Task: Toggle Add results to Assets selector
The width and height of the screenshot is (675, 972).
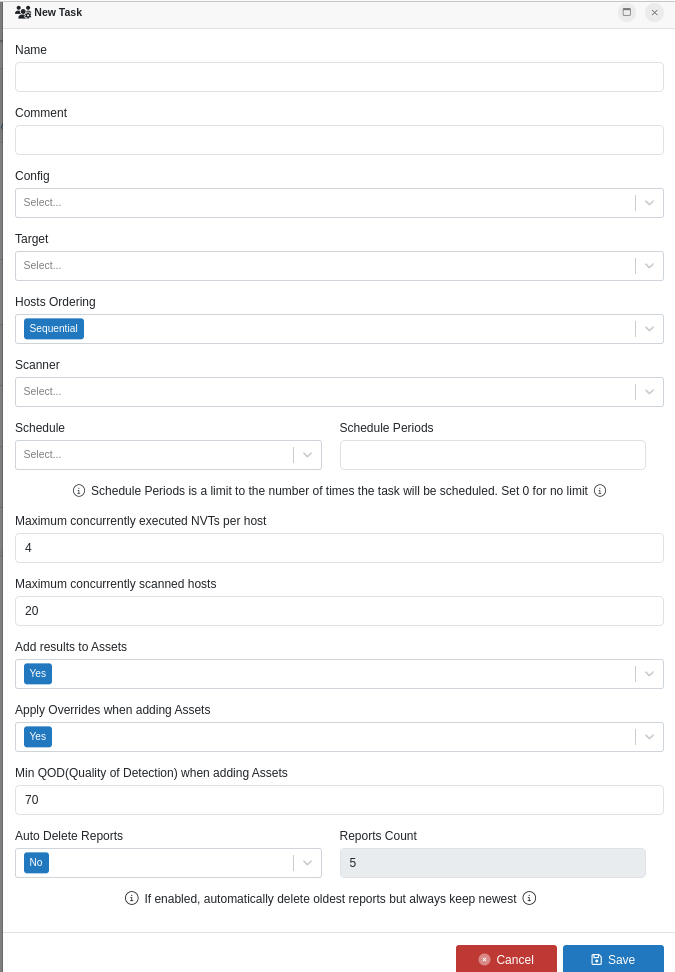Action: point(649,674)
